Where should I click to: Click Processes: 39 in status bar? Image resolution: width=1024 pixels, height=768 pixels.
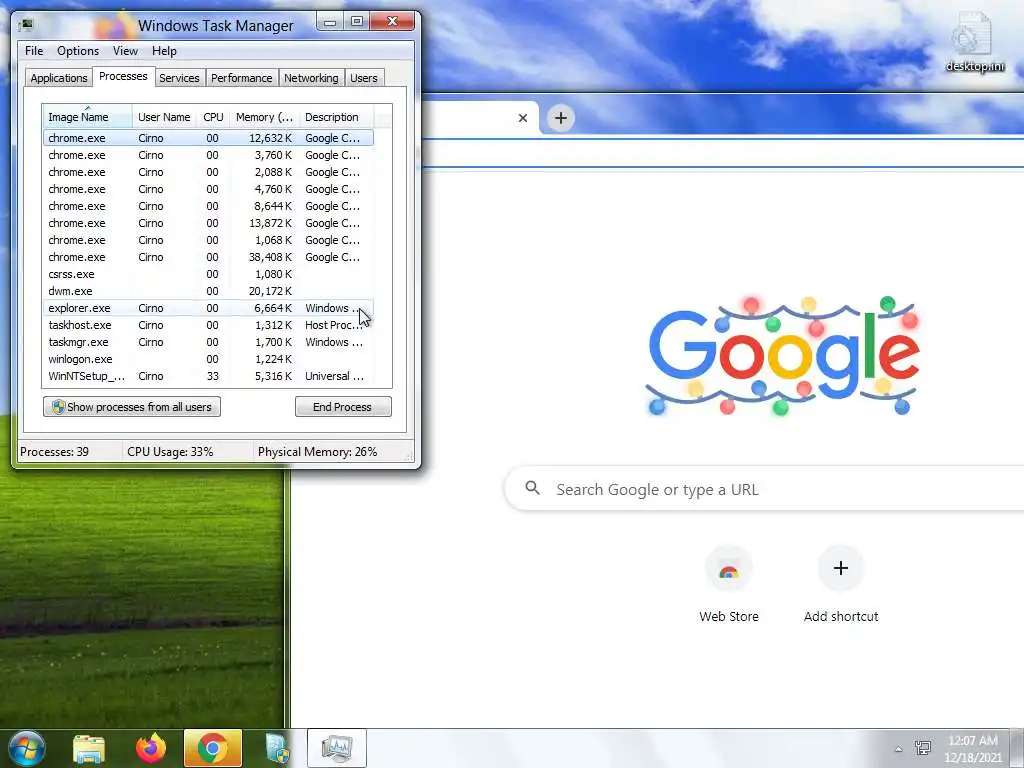pyautogui.click(x=54, y=451)
